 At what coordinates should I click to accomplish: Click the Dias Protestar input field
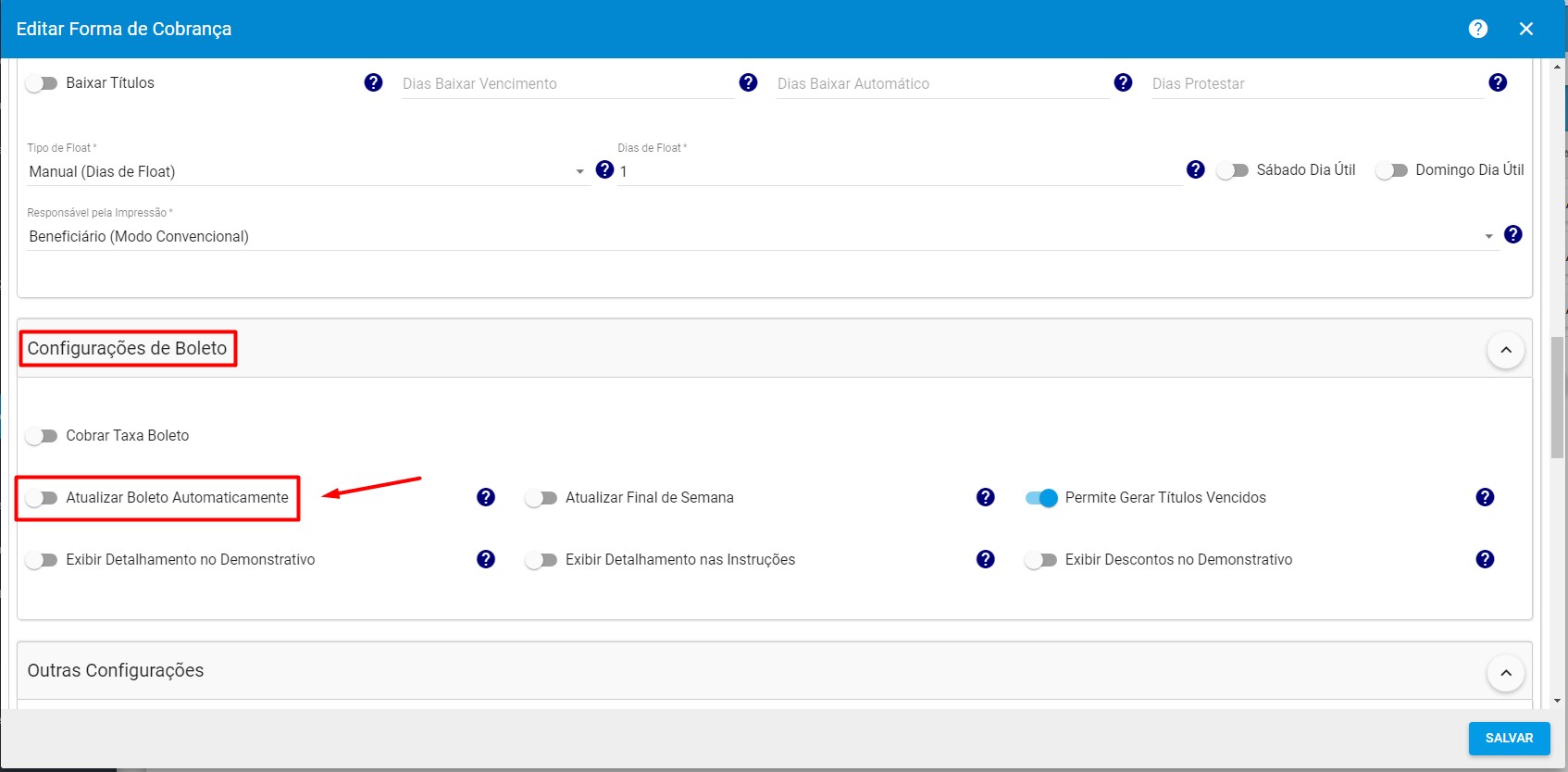tap(1317, 83)
